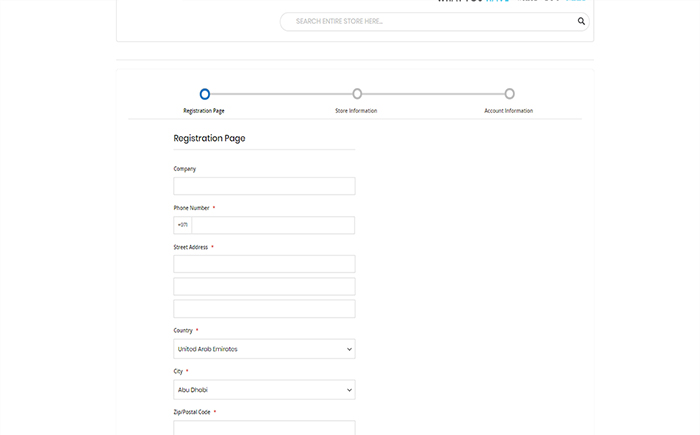Click the search magnifier icon
Image resolution: width=700 pixels, height=435 pixels.
[x=581, y=21]
